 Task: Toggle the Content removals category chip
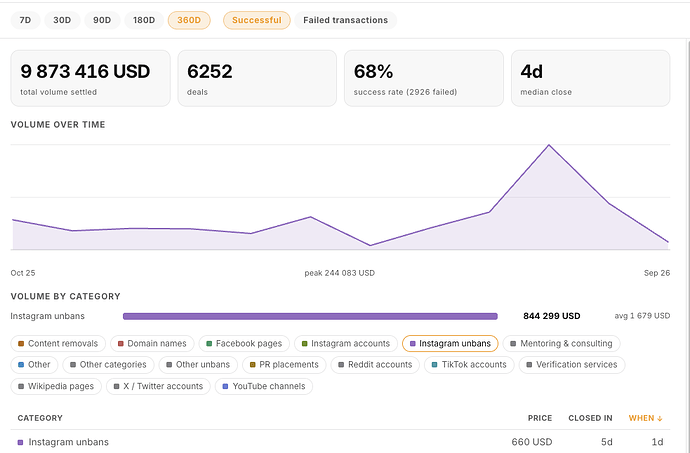[58, 343]
